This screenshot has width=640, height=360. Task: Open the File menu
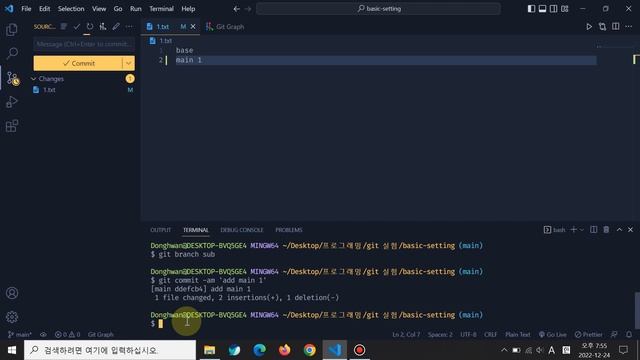[x=26, y=9]
